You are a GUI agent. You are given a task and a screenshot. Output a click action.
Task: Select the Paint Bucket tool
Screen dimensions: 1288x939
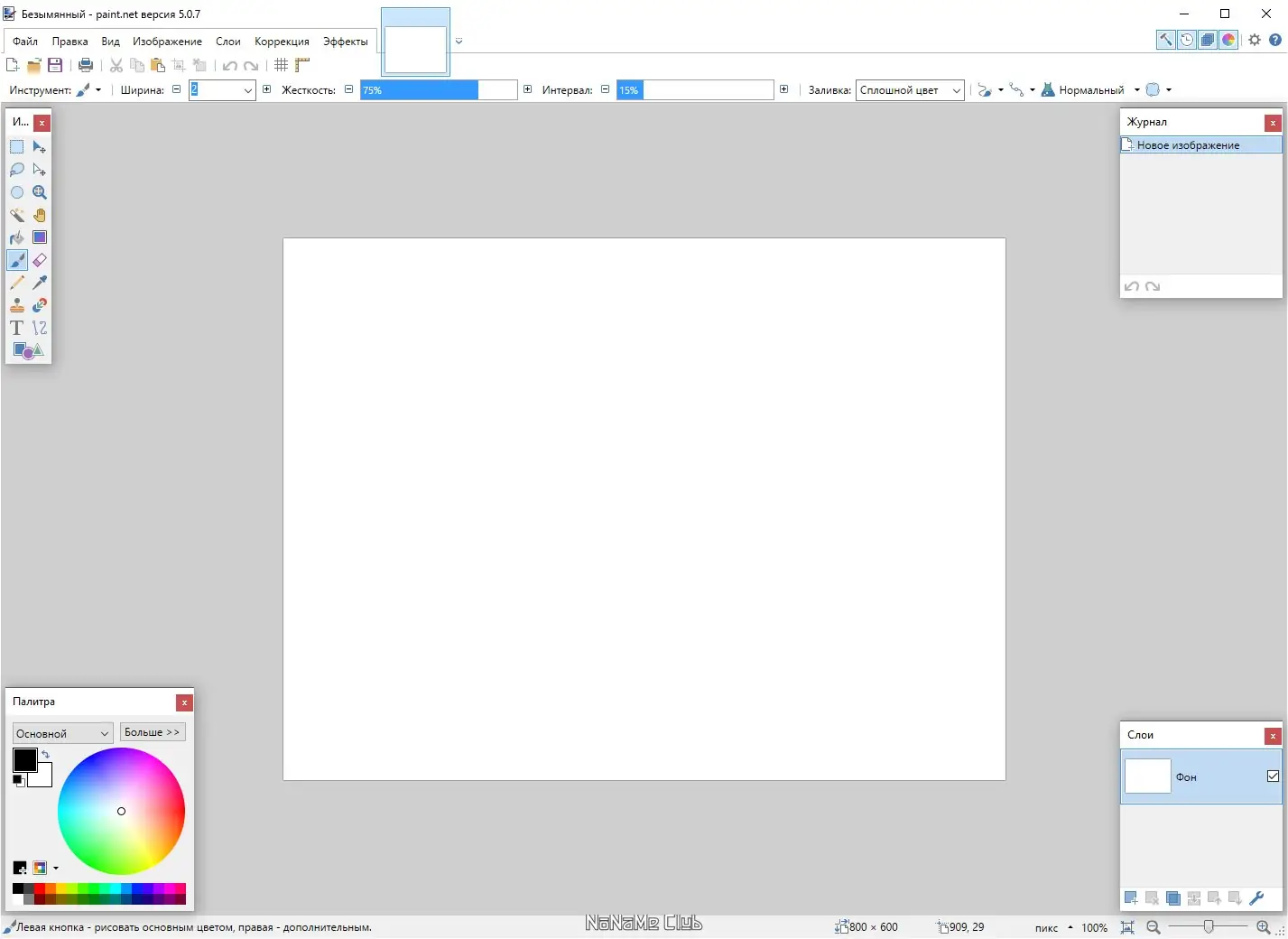(x=17, y=237)
